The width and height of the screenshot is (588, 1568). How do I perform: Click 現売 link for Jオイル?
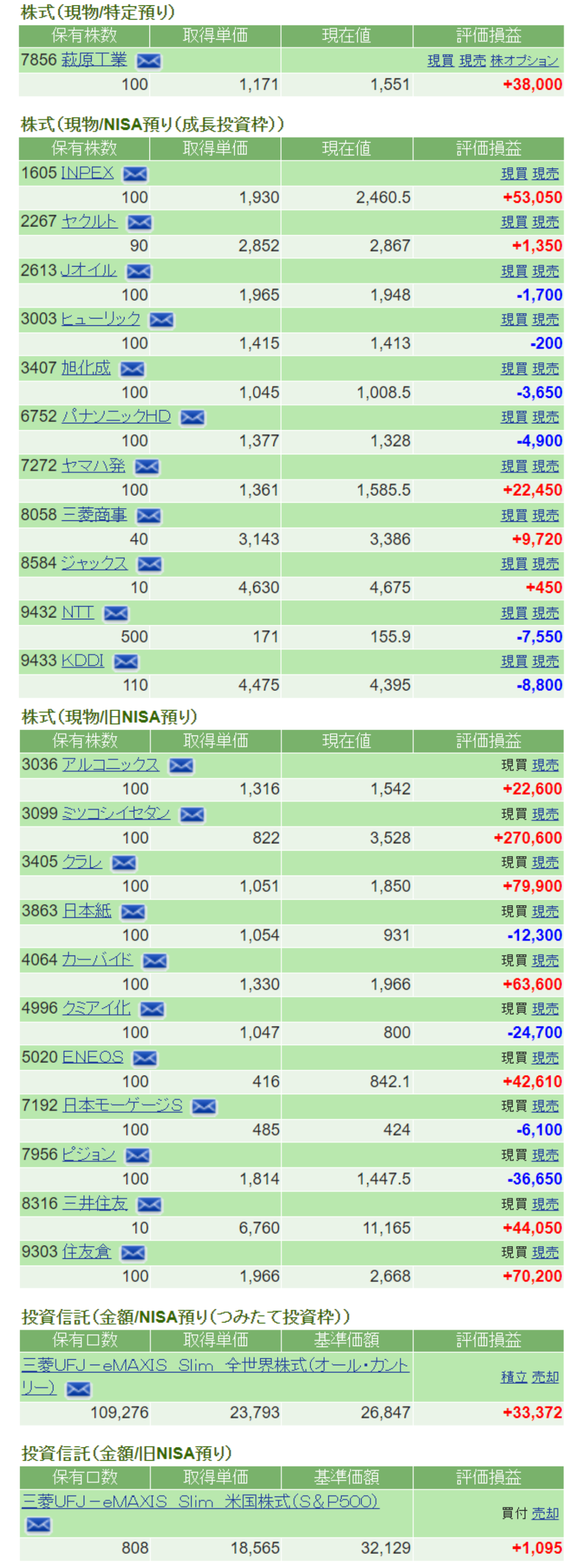pyautogui.click(x=545, y=271)
